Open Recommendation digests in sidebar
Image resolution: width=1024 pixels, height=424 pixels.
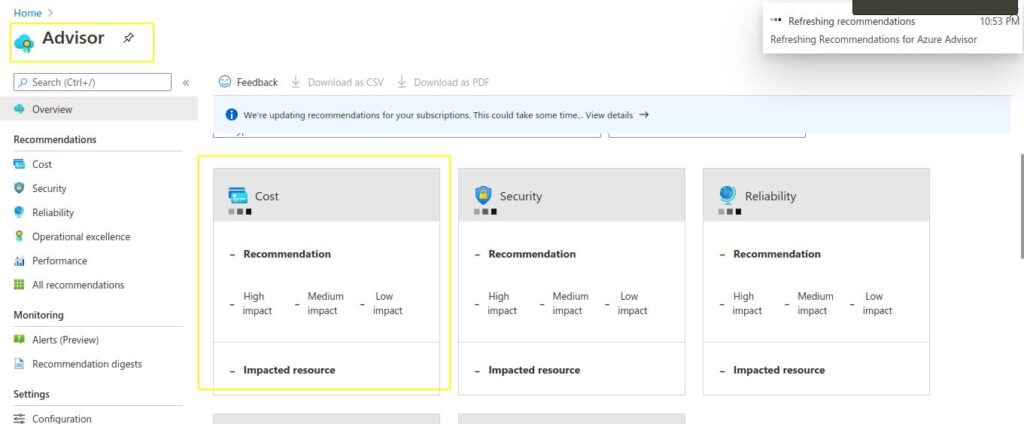87,364
